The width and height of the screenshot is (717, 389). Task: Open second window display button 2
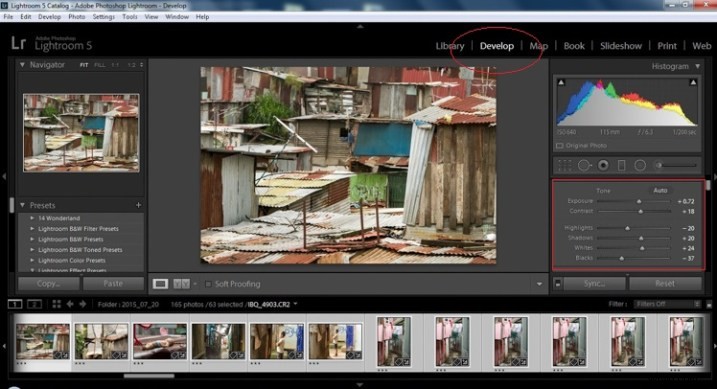point(34,304)
